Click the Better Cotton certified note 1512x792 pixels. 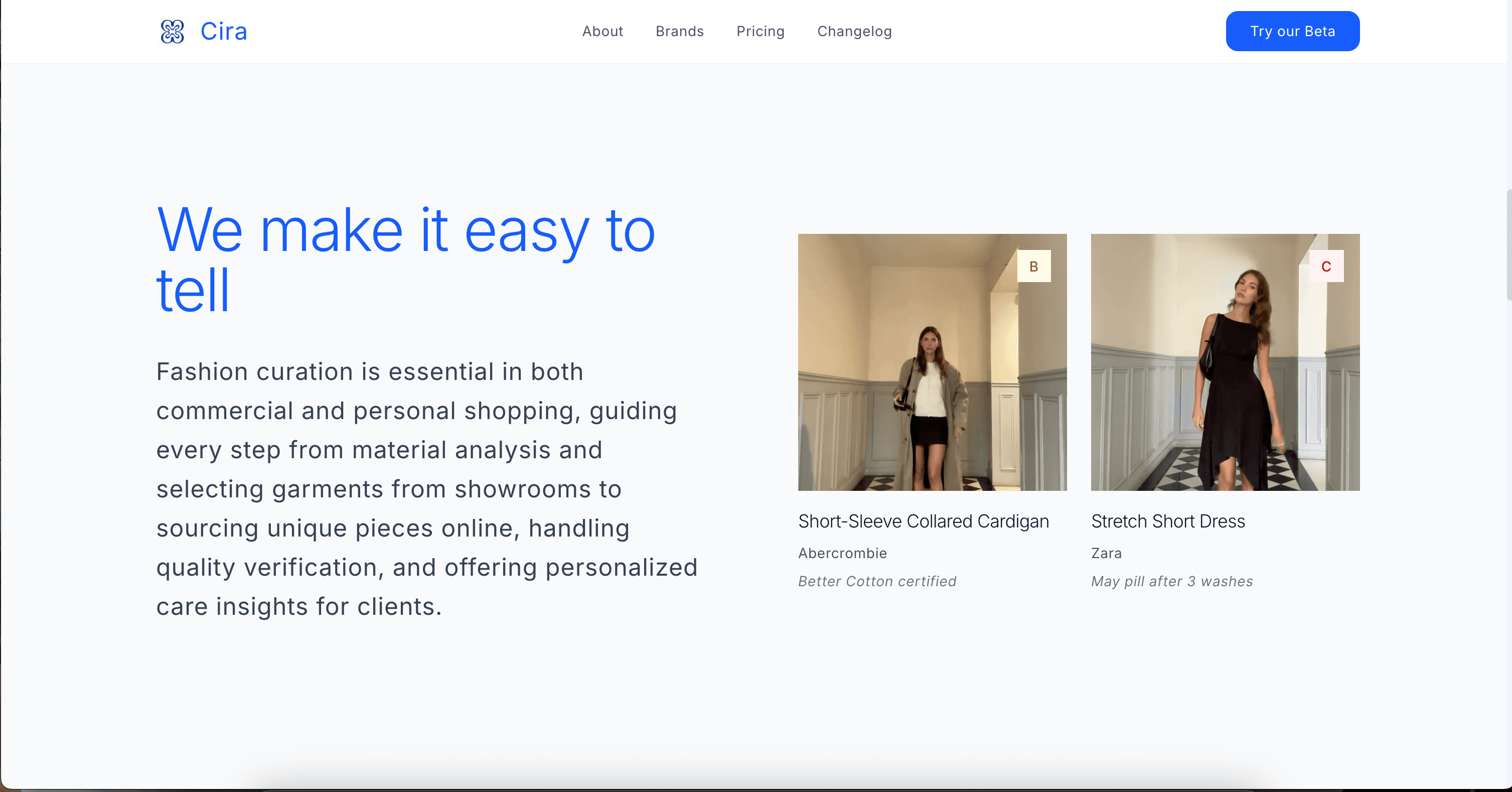(x=877, y=581)
